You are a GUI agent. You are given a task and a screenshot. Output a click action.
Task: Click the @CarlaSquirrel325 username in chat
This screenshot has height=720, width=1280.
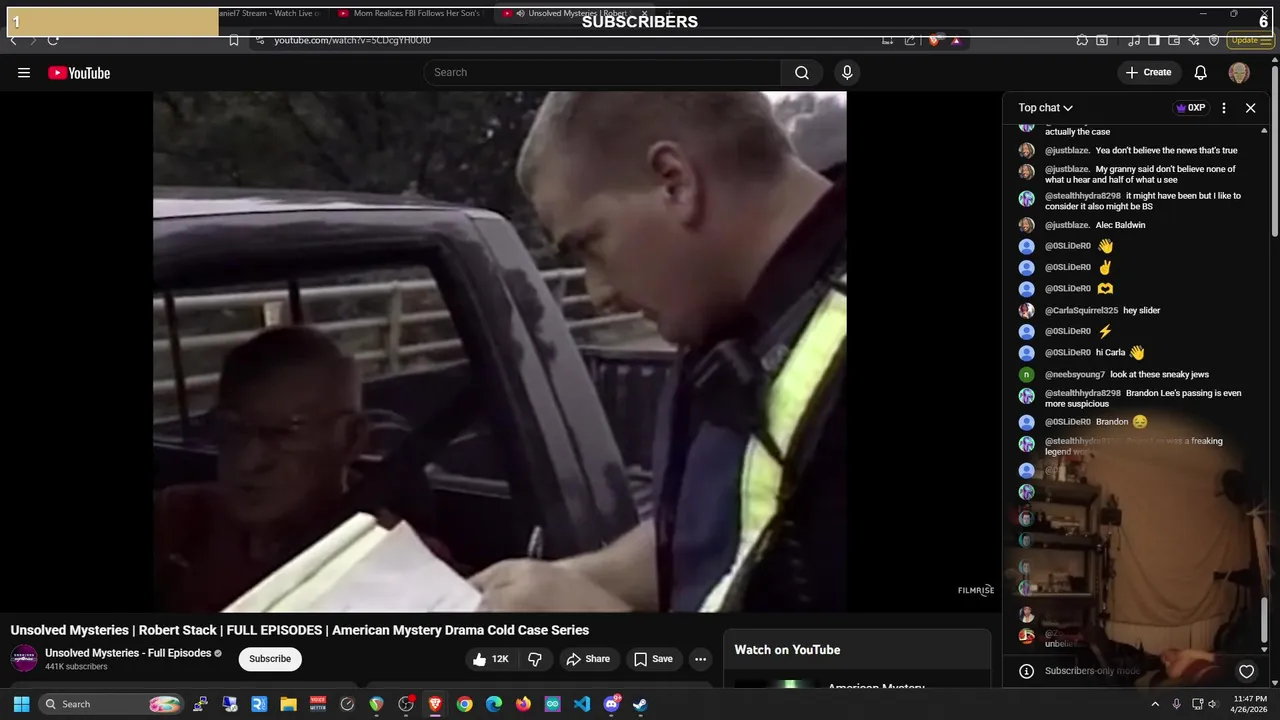1081,311
